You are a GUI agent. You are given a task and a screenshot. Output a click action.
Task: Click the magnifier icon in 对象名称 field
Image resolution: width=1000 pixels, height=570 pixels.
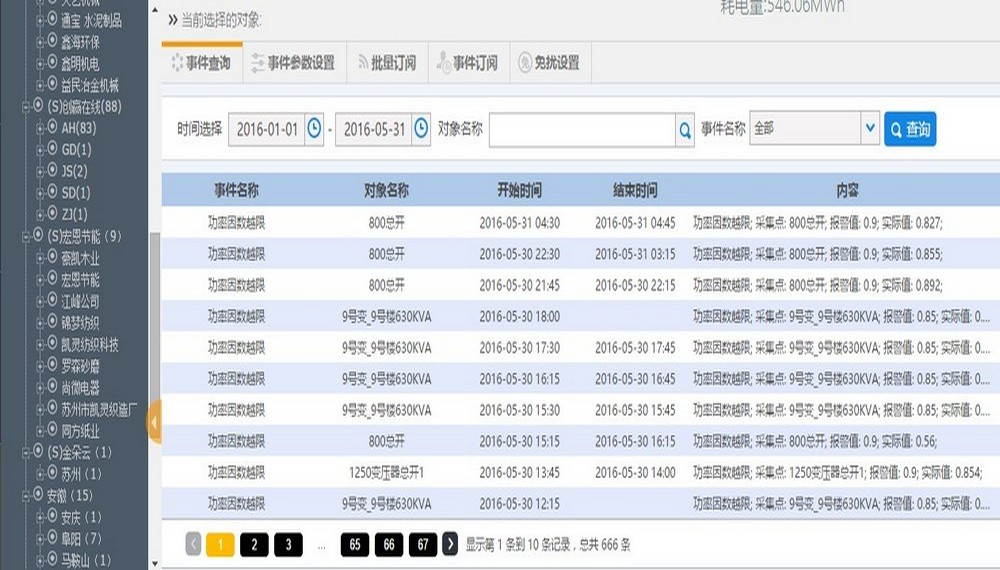pos(685,130)
